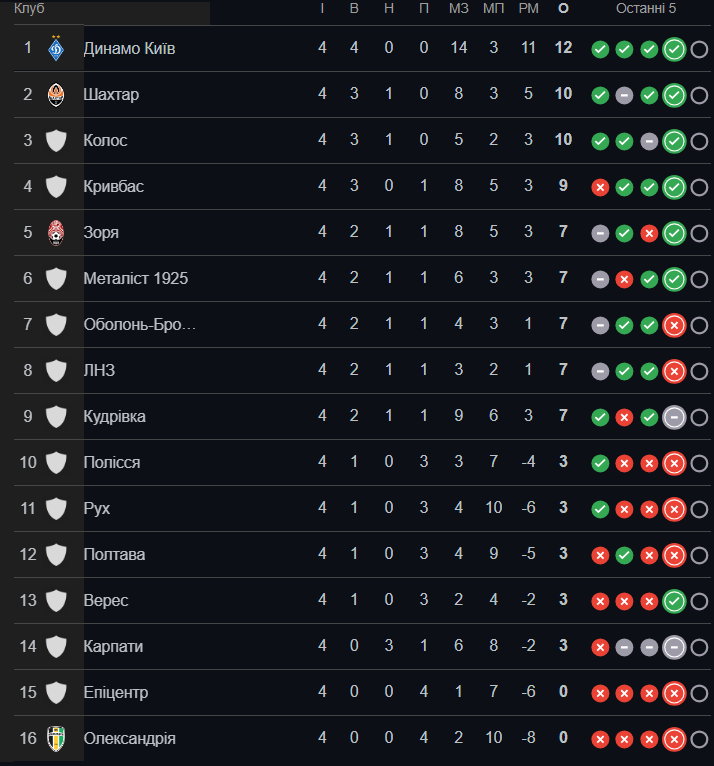This screenshot has width=714, height=766.
Task: Click the Останні 5 column header
Action: tap(646, 8)
